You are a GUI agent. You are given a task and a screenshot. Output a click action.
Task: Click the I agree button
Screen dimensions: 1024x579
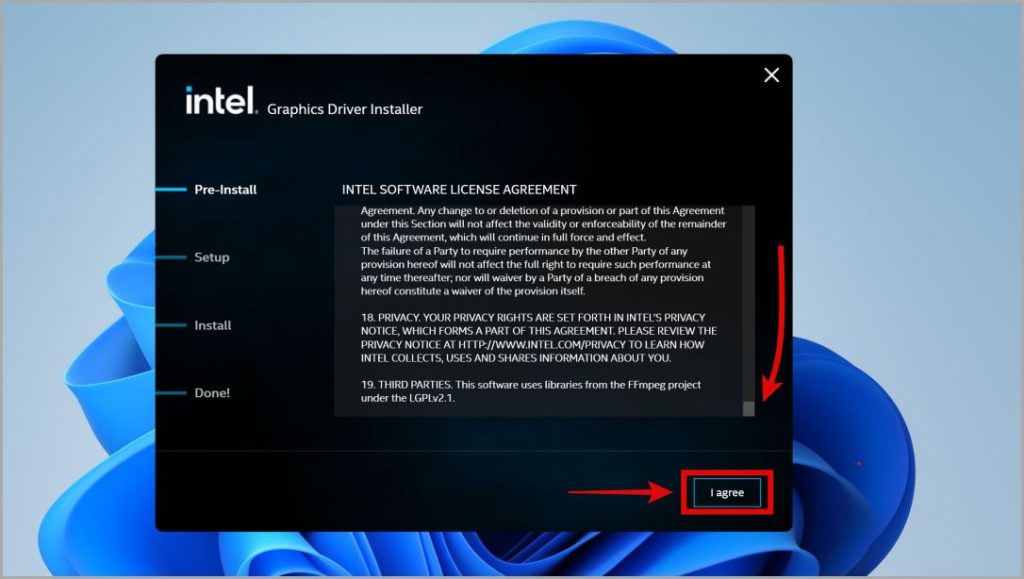click(727, 492)
